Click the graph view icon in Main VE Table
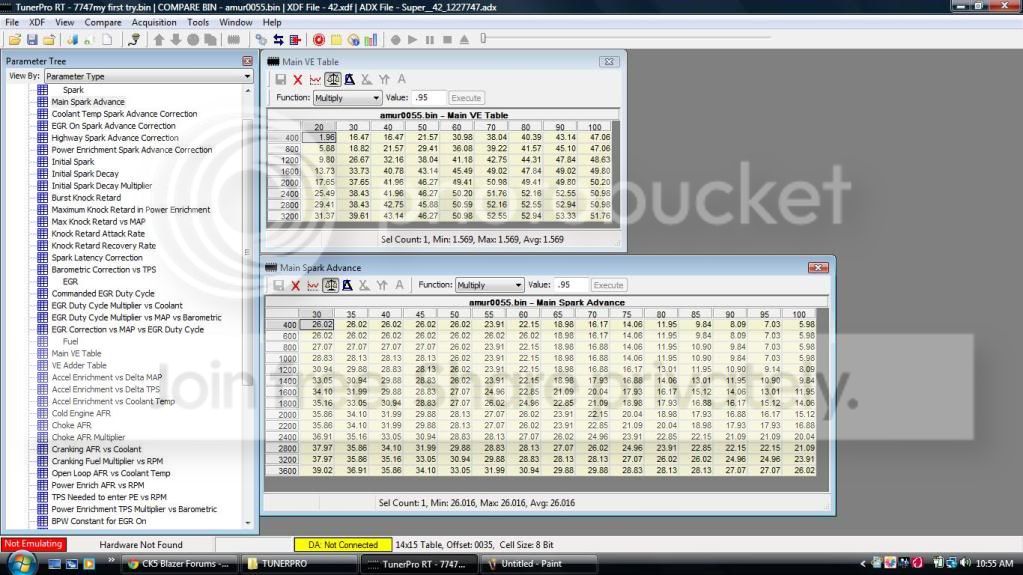Screen dimensions: 1023x575 [315, 80]
